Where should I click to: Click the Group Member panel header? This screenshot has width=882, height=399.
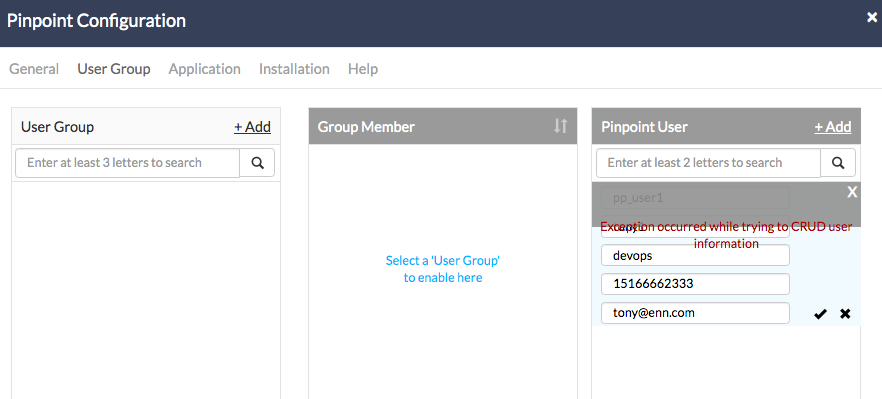click(443, 126)
